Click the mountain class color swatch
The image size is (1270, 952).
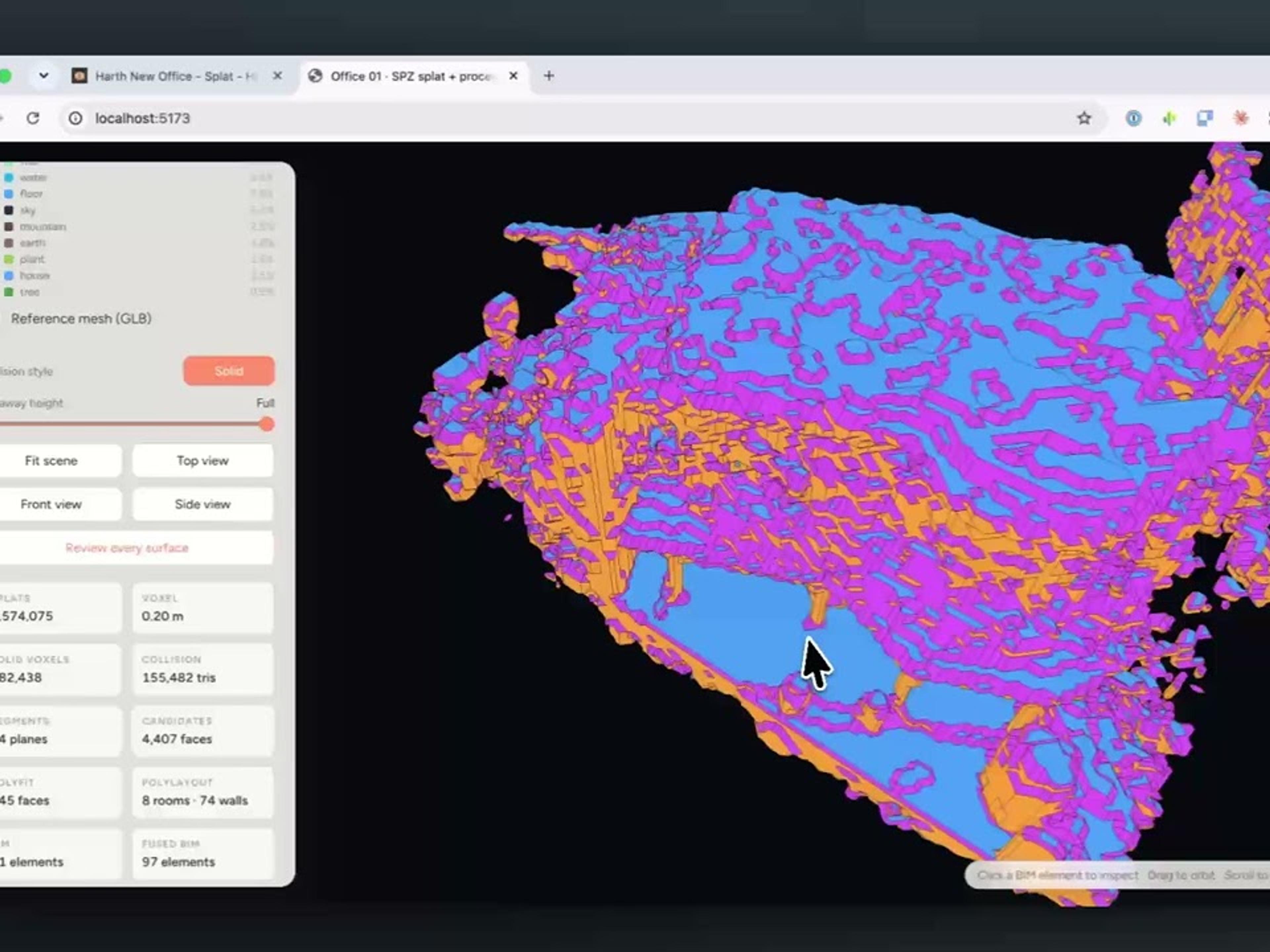pyautogui.click(x=9, y=227)
